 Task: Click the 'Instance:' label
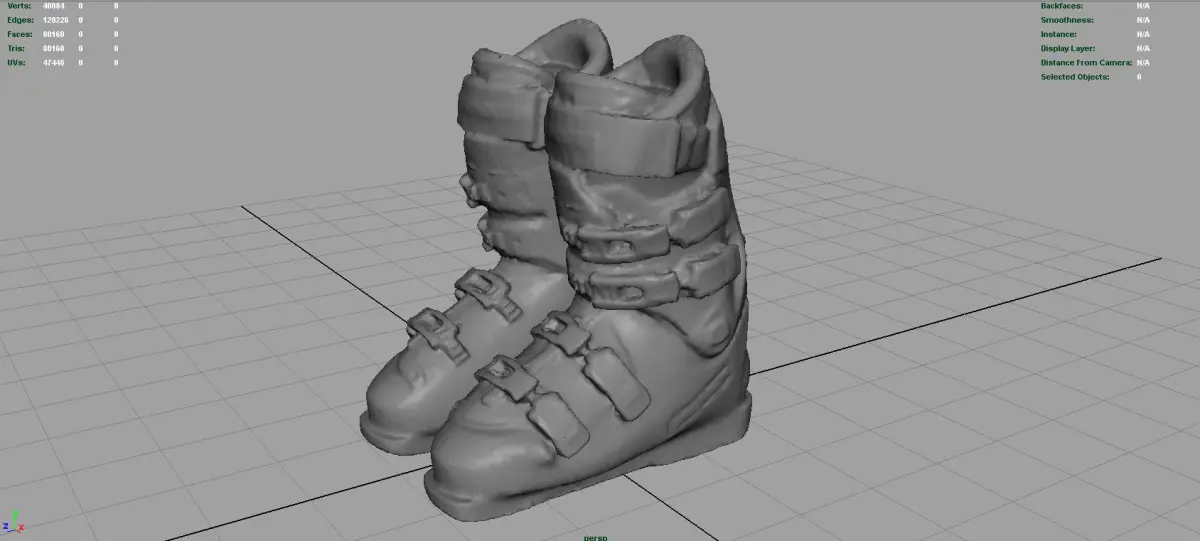[1059, 34]
